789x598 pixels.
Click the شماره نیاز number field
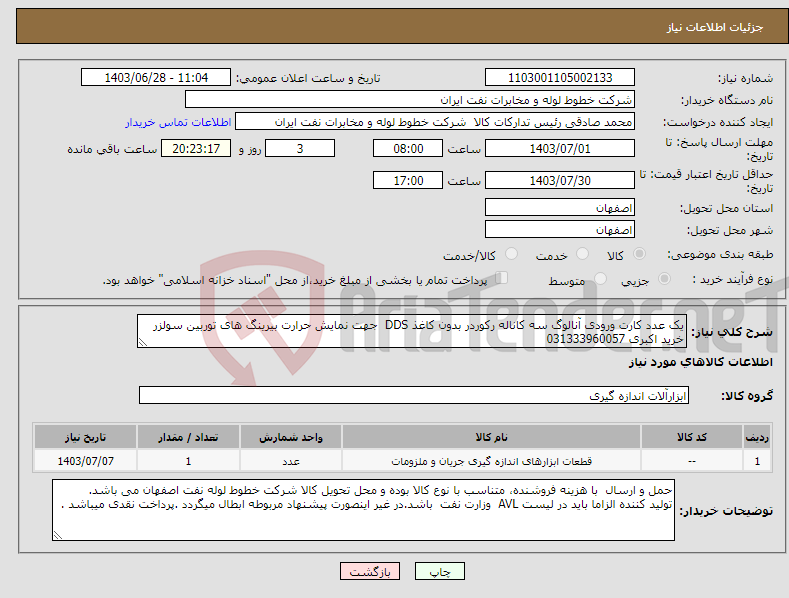[x=560, y=78]
